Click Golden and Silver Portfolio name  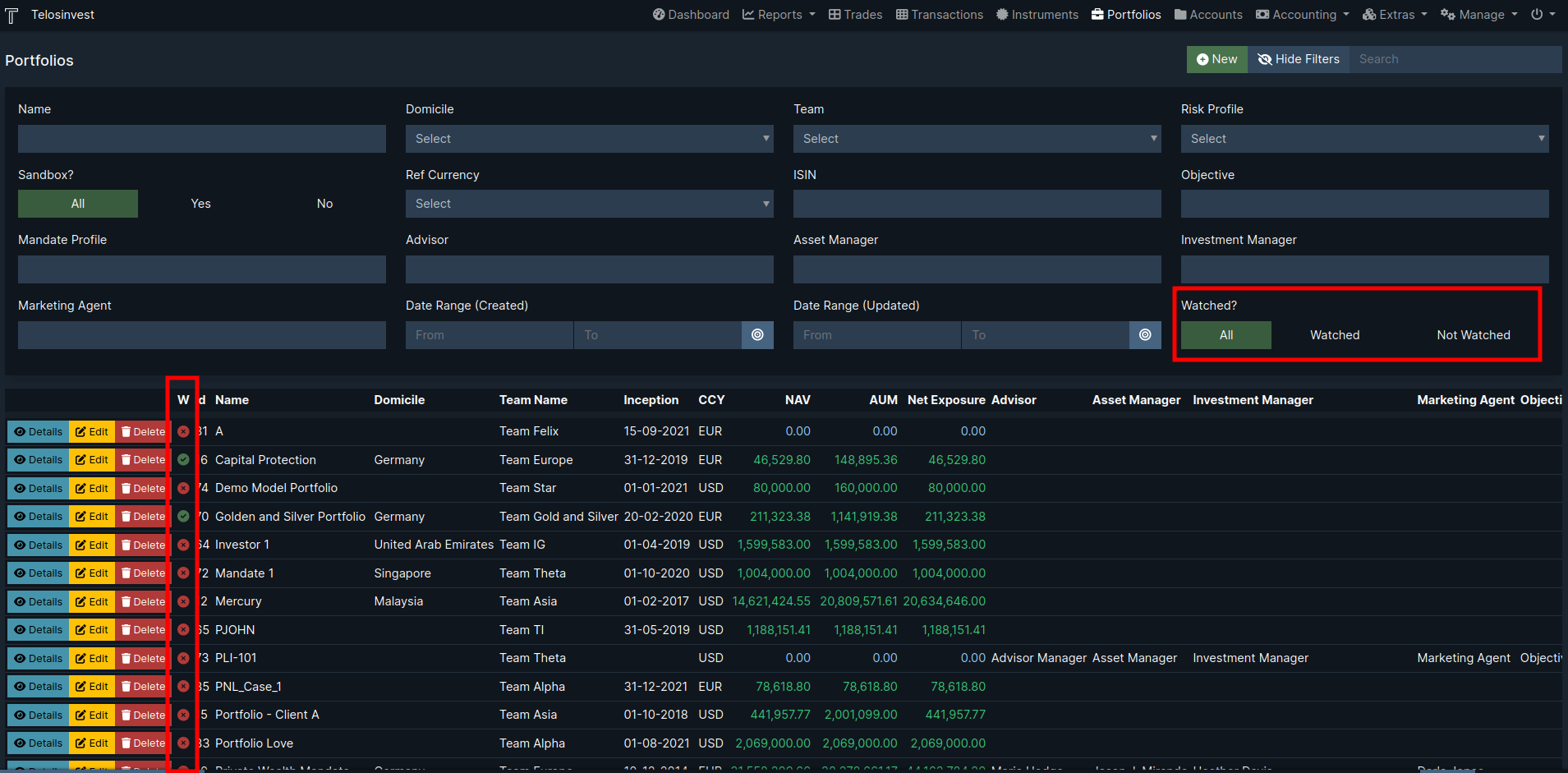coord(290,517)
